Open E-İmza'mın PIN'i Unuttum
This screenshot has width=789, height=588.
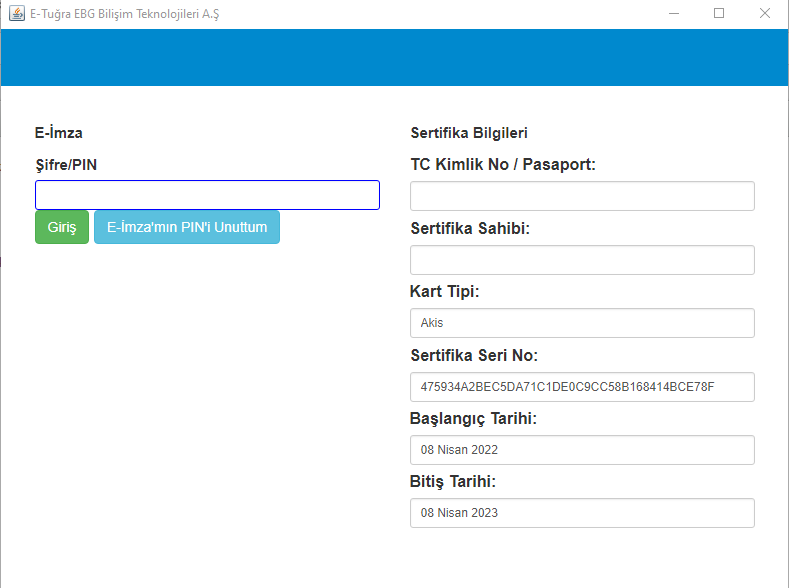click(x=187, y=227)
